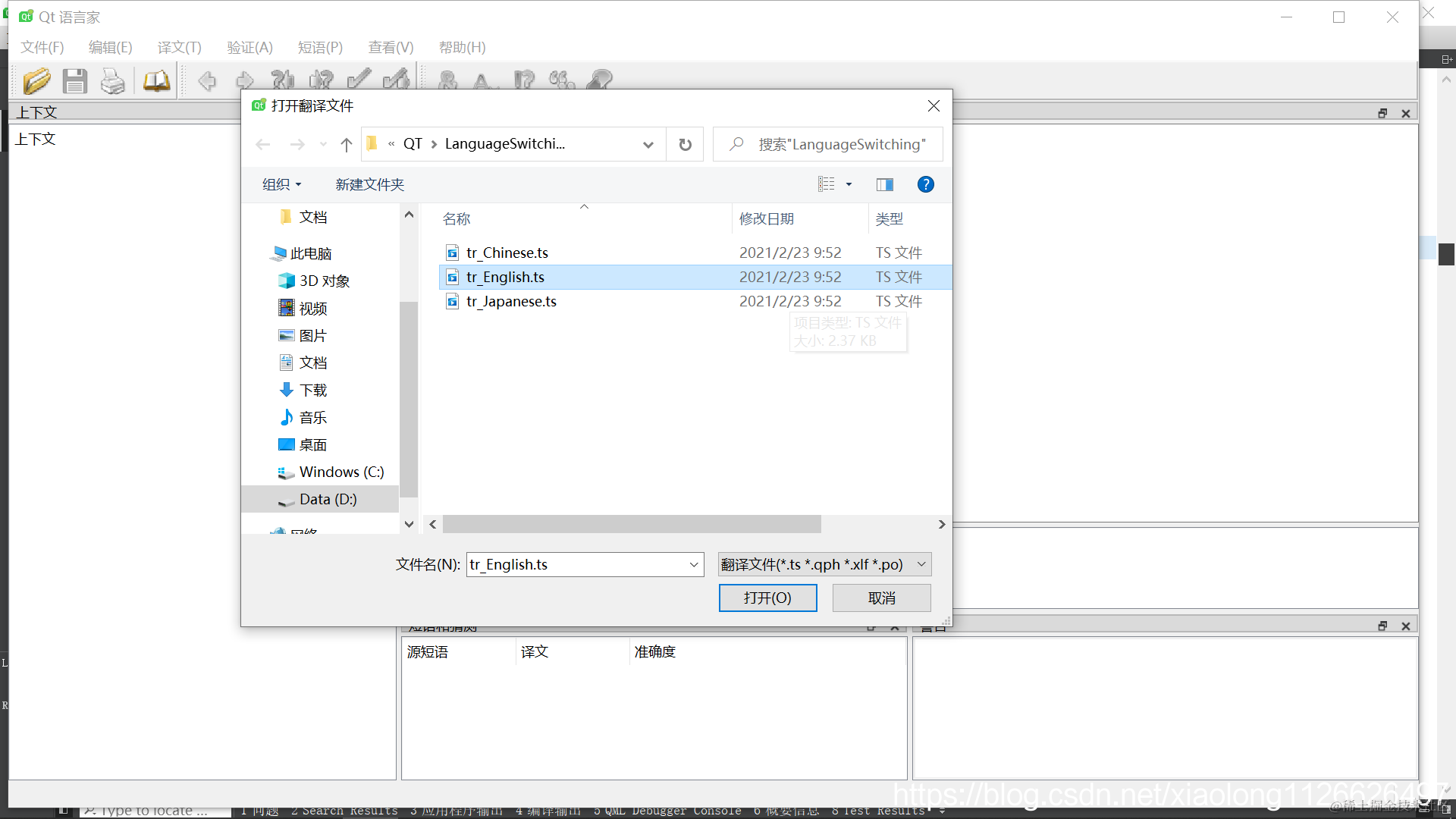This screenshot has width=1456, height=819.
Task: Open the translation file type filter
Action: click(824, 564)
